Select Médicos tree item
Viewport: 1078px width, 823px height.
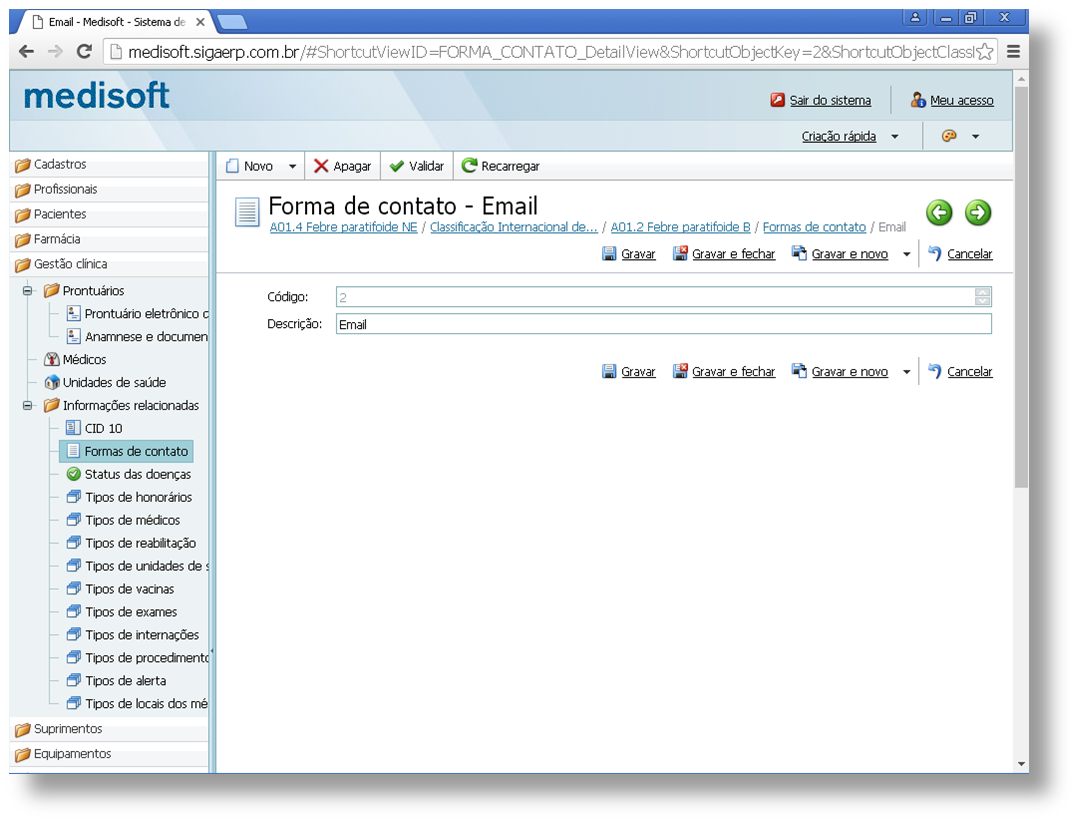75,360
